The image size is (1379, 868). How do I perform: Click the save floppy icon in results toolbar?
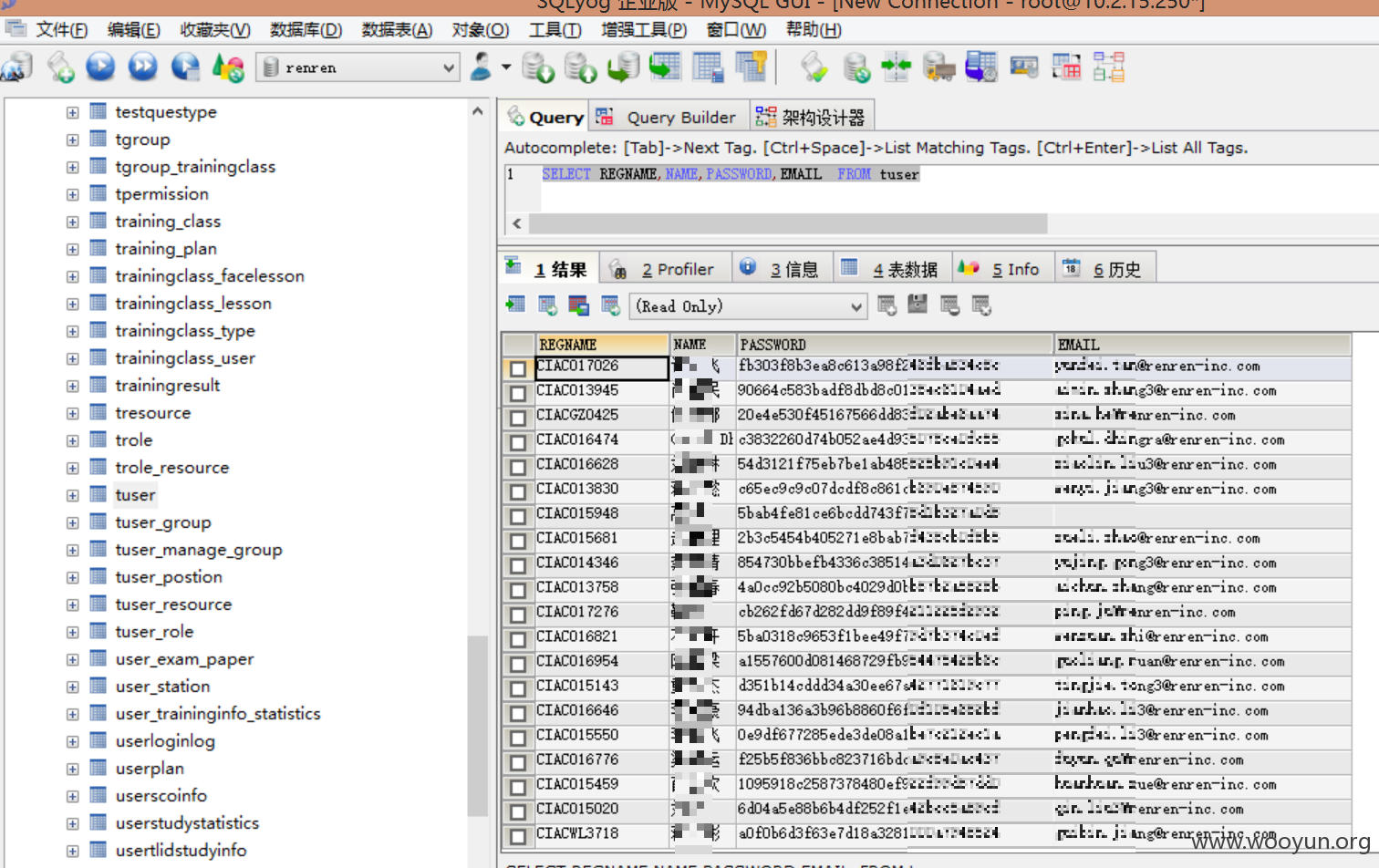click(918, 305)
